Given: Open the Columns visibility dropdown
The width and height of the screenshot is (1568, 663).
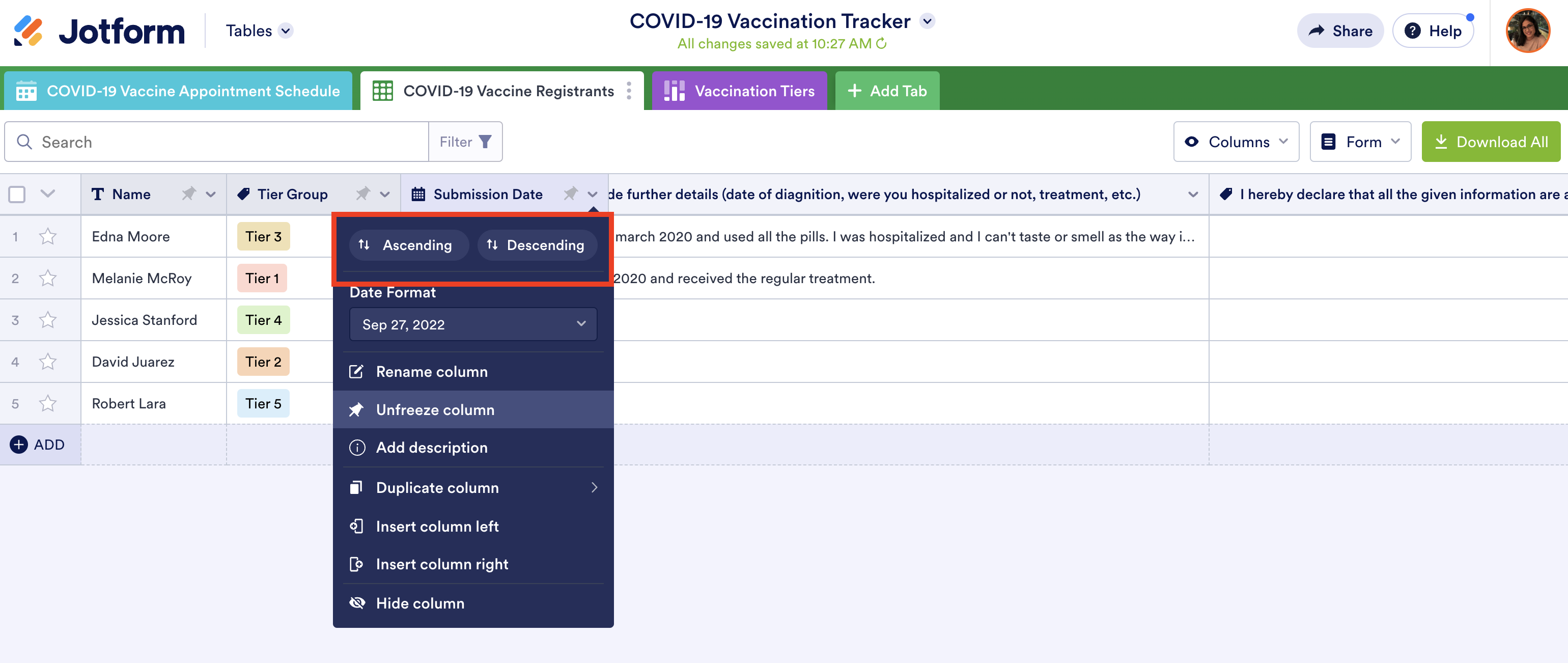Looking at the screenshot, I should click(1236, 142).
